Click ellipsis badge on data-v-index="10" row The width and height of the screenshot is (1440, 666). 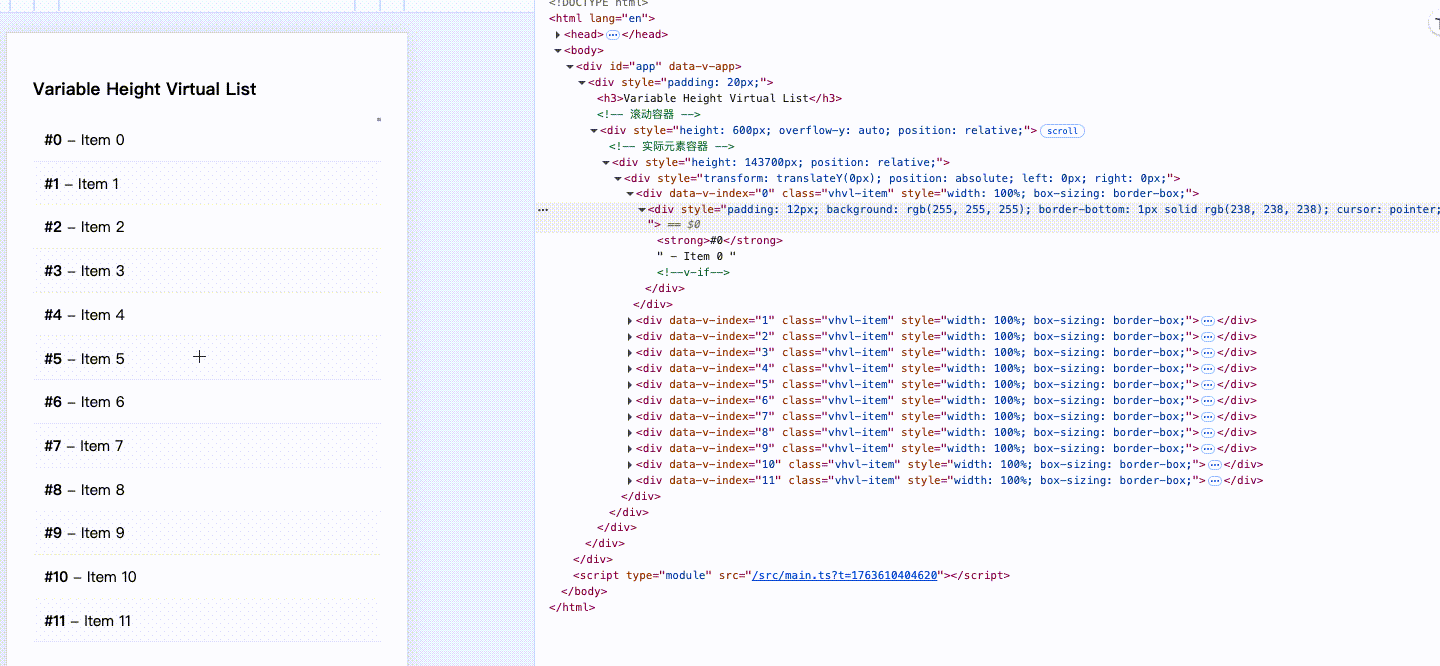(x=1215, y=465)
